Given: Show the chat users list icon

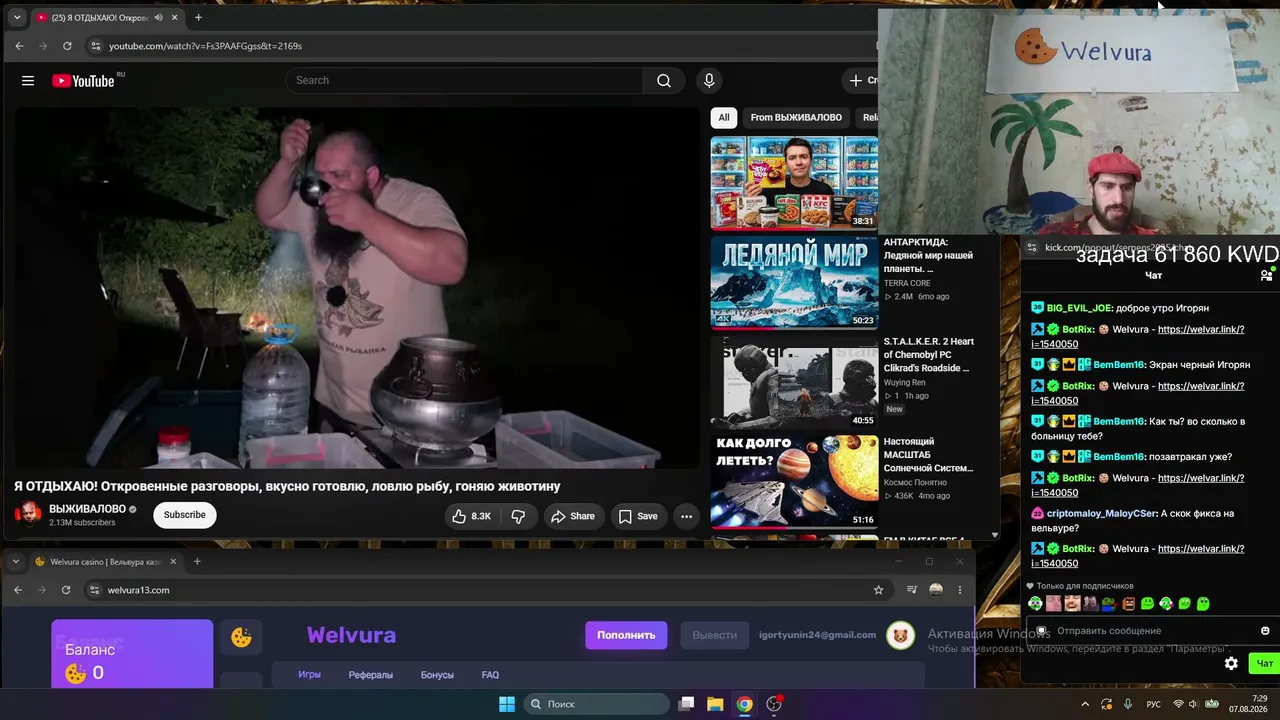Looking at the screenshot, I should [x=1266, y=275].
